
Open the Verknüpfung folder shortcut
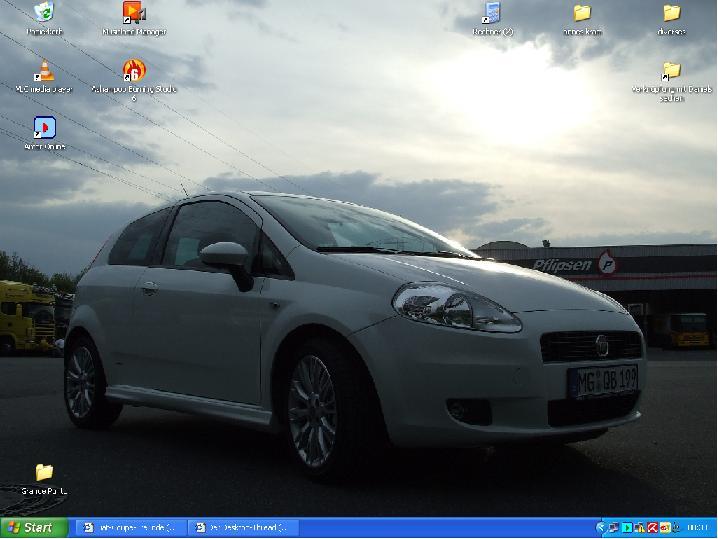(672, 71)
